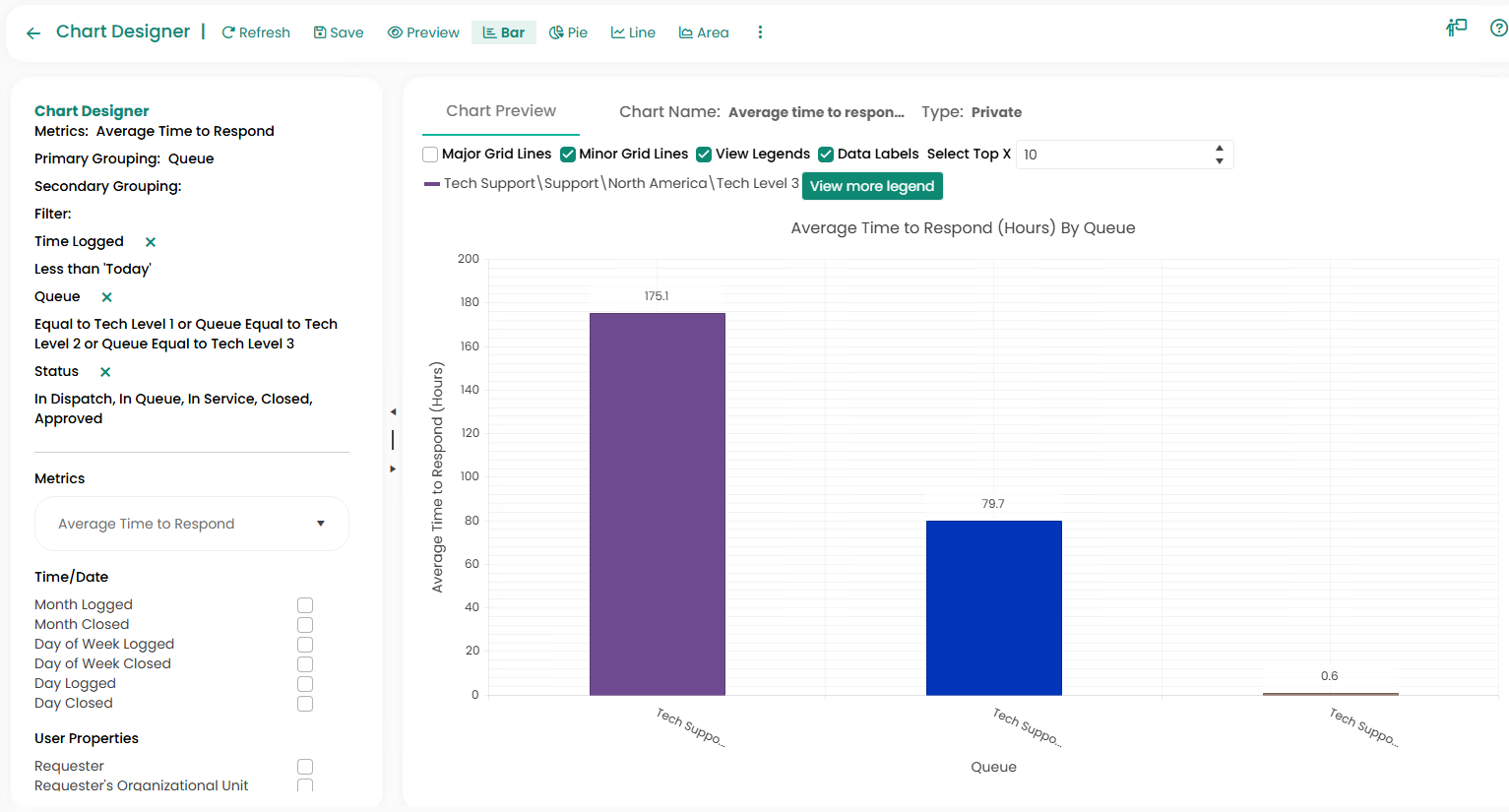Switch to Line chart type

633,32
